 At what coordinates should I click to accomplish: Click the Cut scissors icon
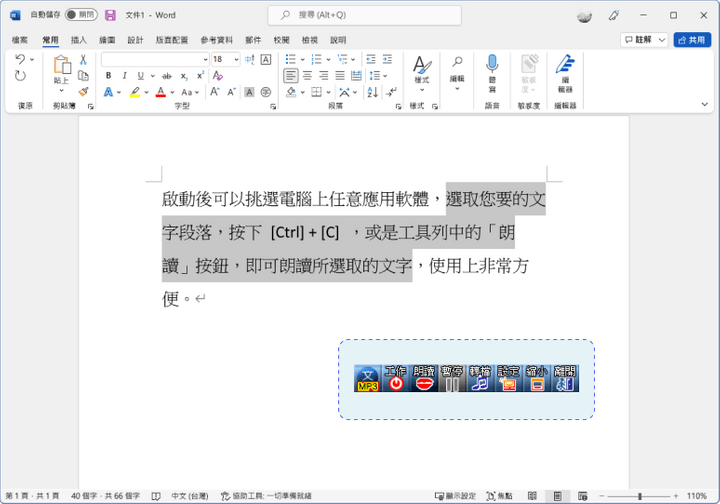tap(83, 59)
